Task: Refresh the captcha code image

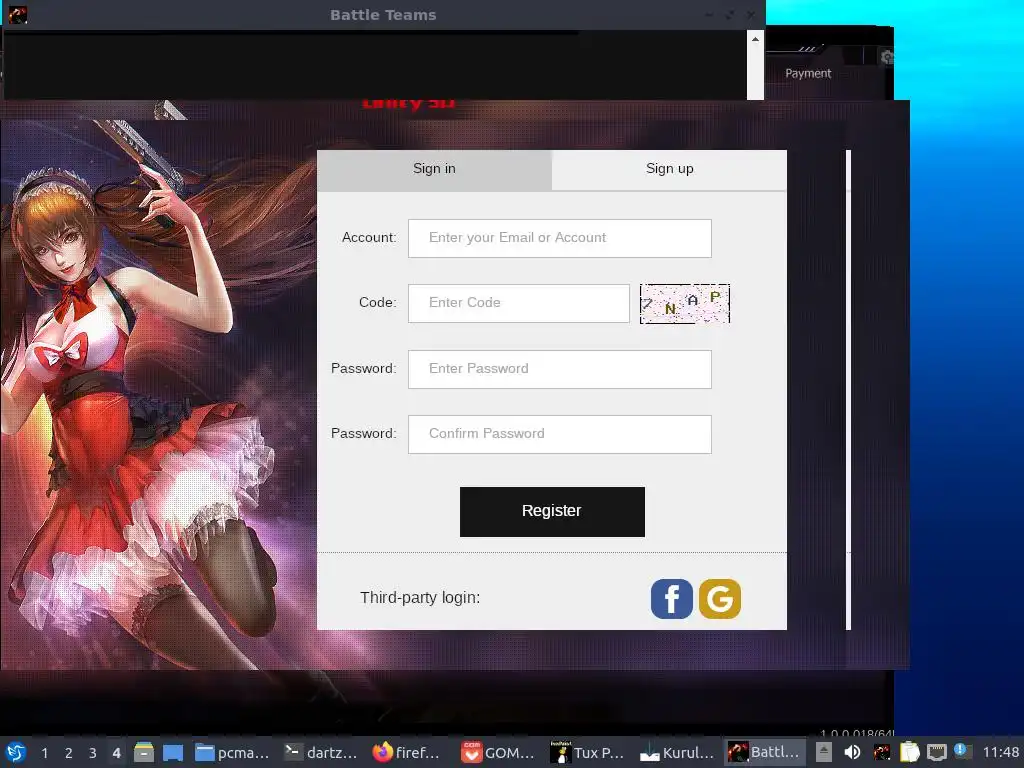Action: coord(684,304)
